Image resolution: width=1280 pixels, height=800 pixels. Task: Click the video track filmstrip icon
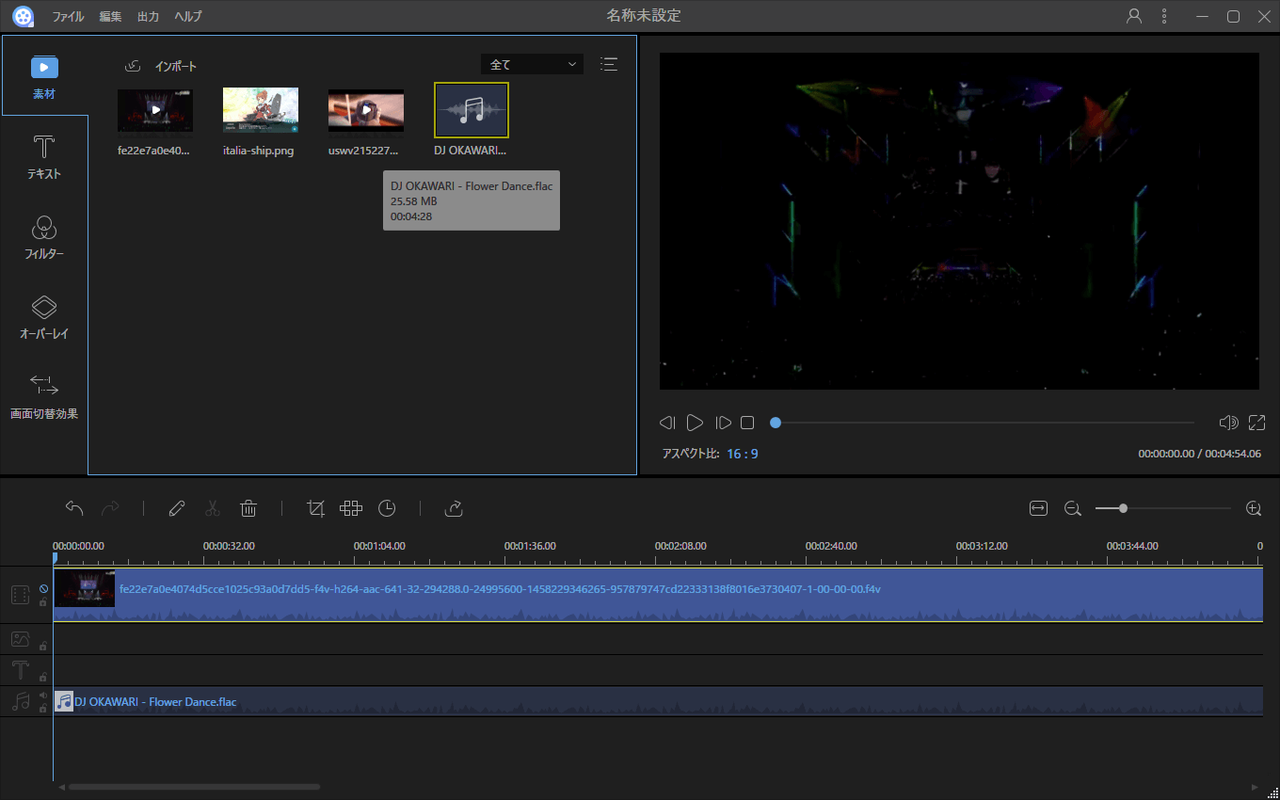pos(20,595)
